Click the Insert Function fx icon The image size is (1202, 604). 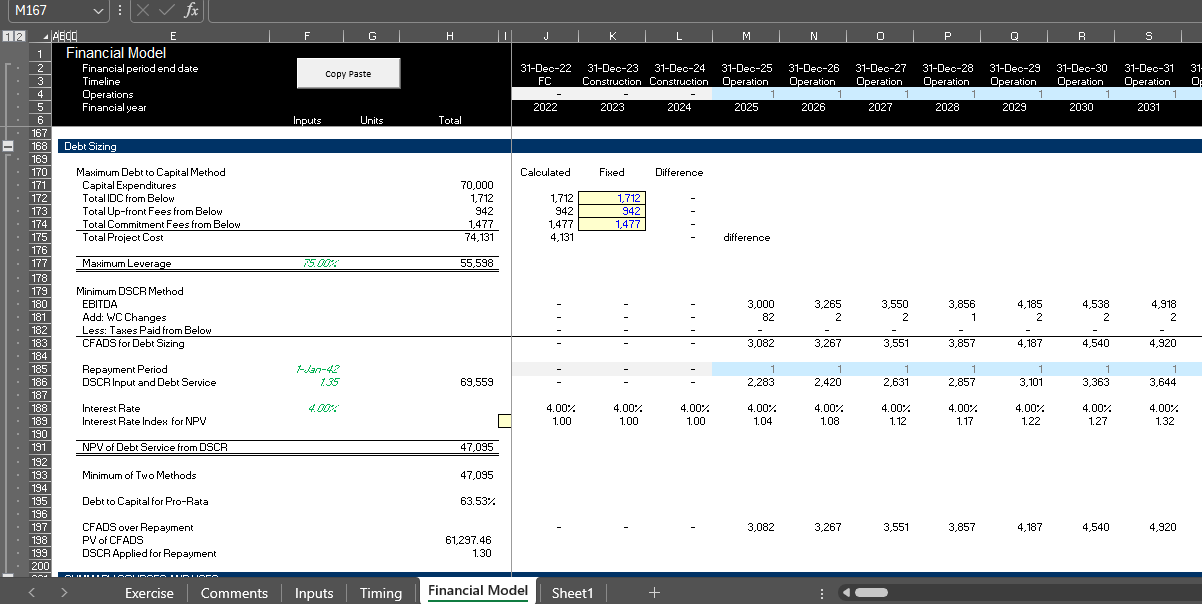[x=191, y=10]
